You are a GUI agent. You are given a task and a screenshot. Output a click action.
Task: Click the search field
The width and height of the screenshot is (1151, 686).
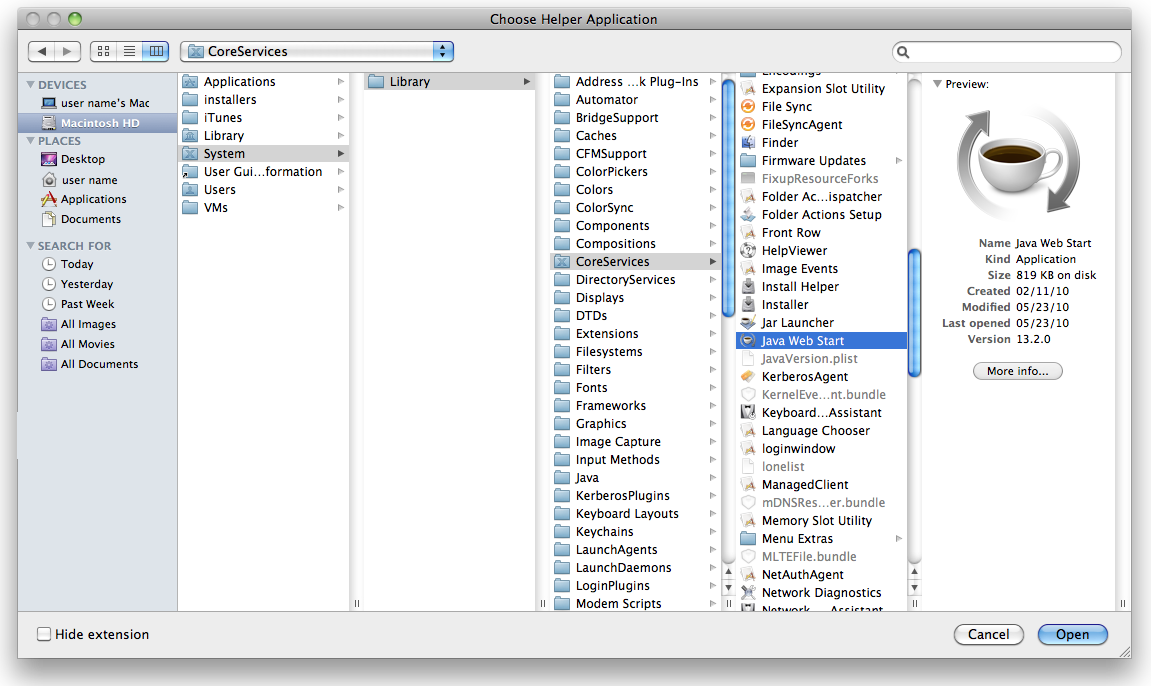click(x=1006, y=52)
